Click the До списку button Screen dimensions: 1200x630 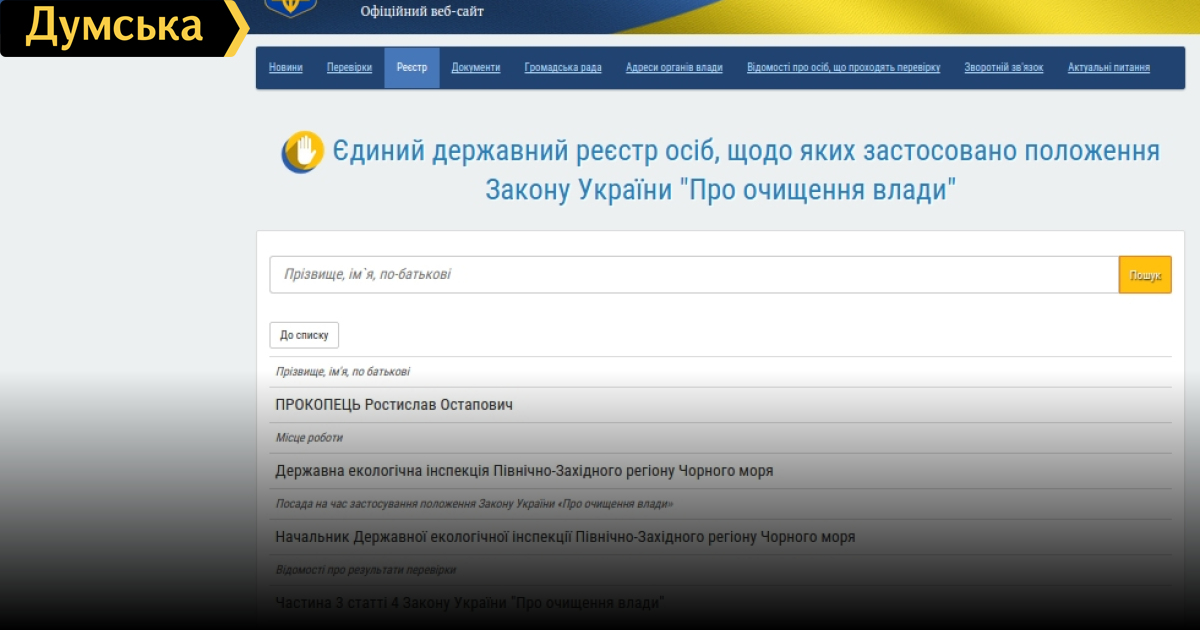304,335
